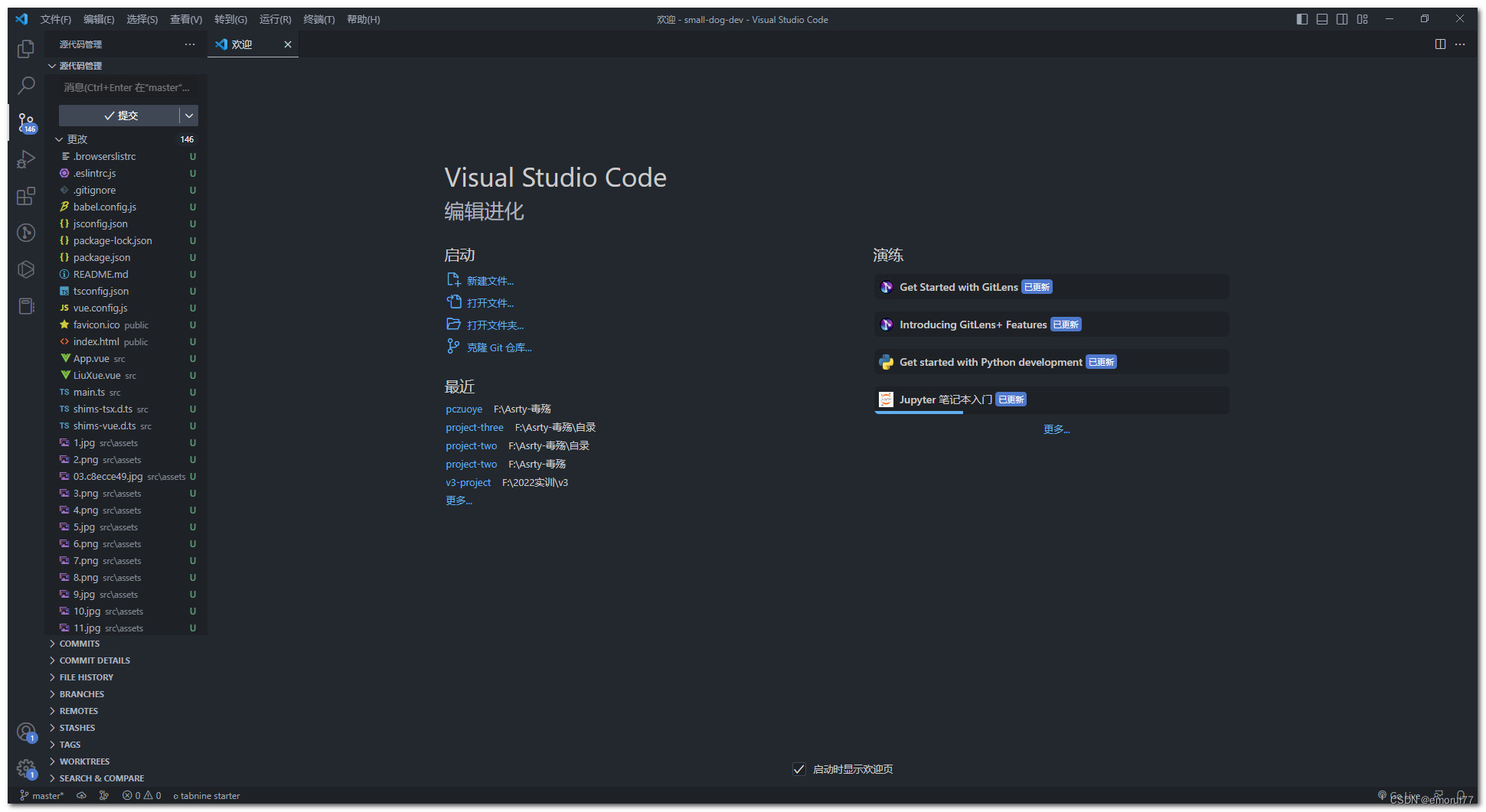Open the 帮助(H) menu
Viewport: 1486px width, 812px height.
coord(363,19)
